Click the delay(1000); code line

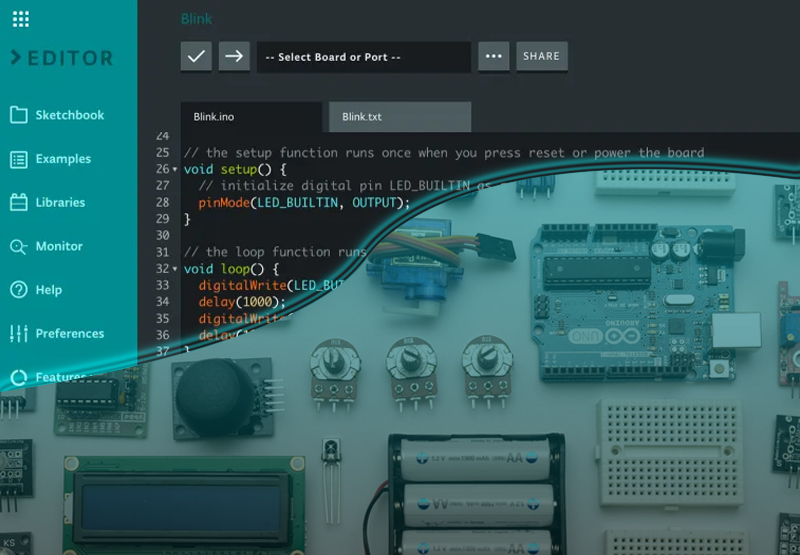click(242, 302)
